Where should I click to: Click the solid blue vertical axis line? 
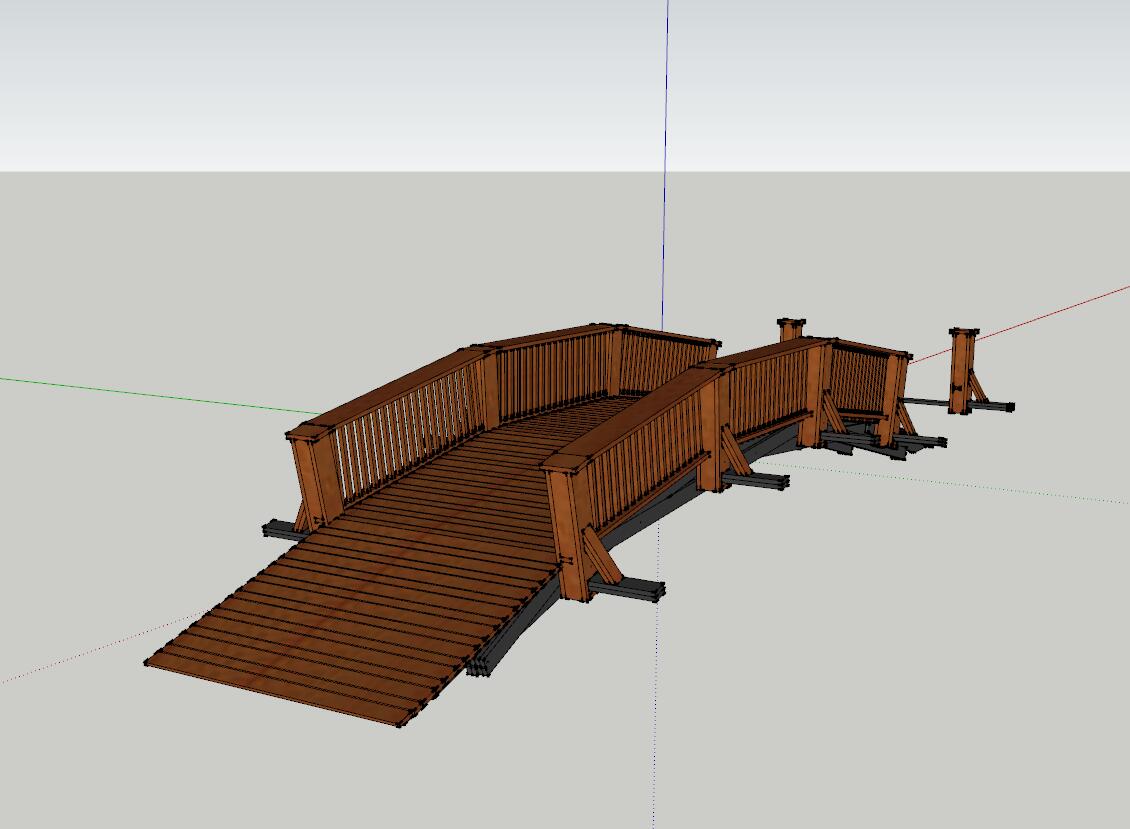[666, 150]
